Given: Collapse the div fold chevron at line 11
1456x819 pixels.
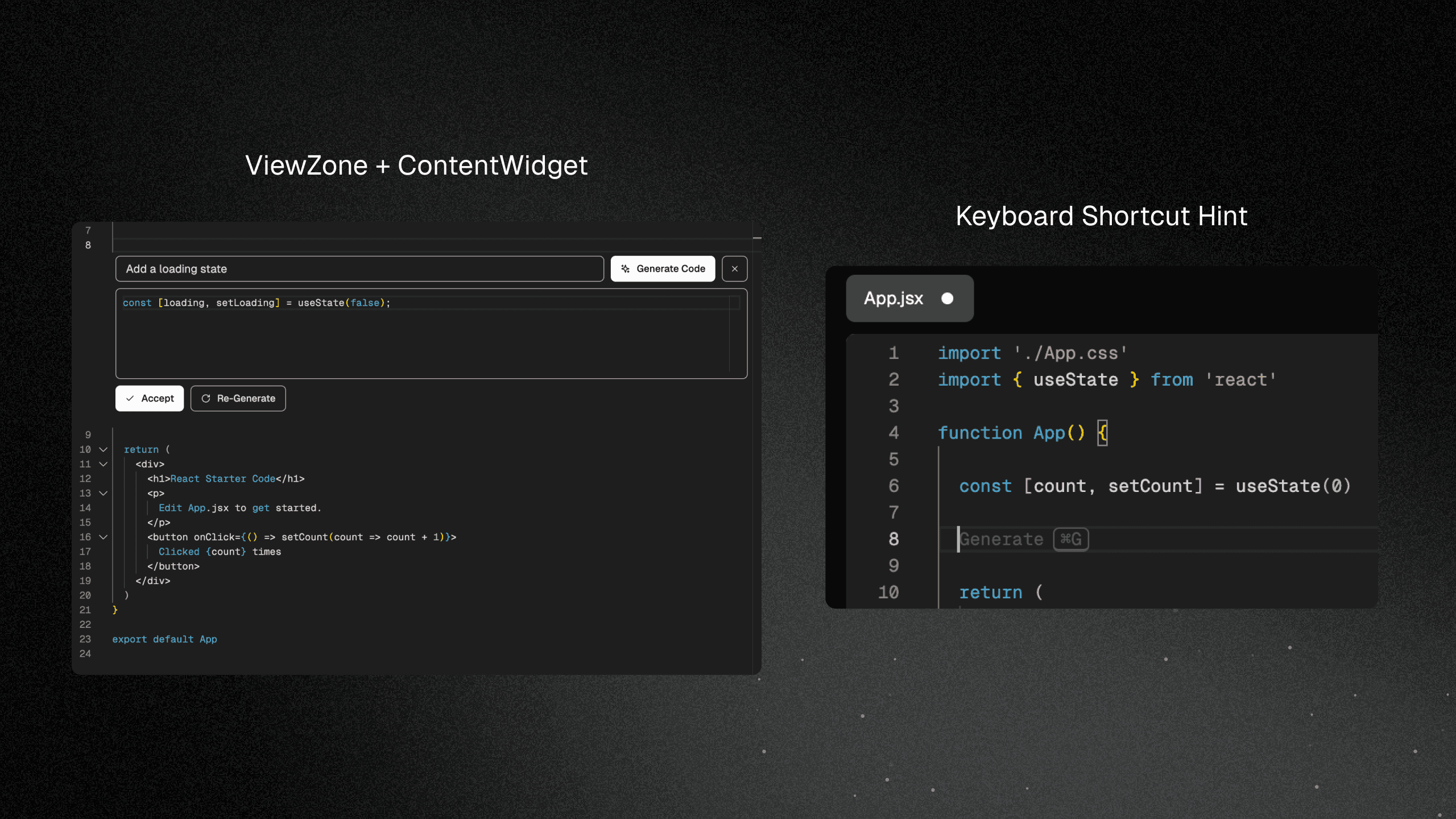Looking at the screenshot, I should coord(103,464).
